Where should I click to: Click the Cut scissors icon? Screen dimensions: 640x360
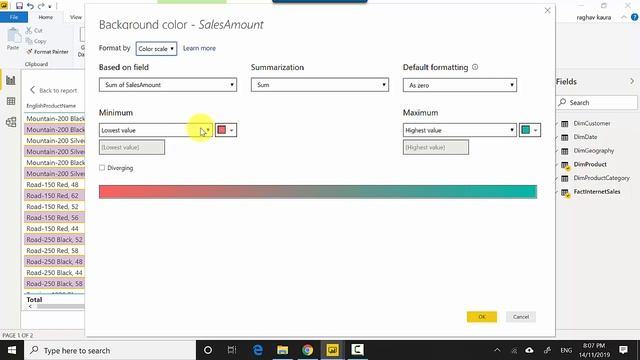click(29, 31)
